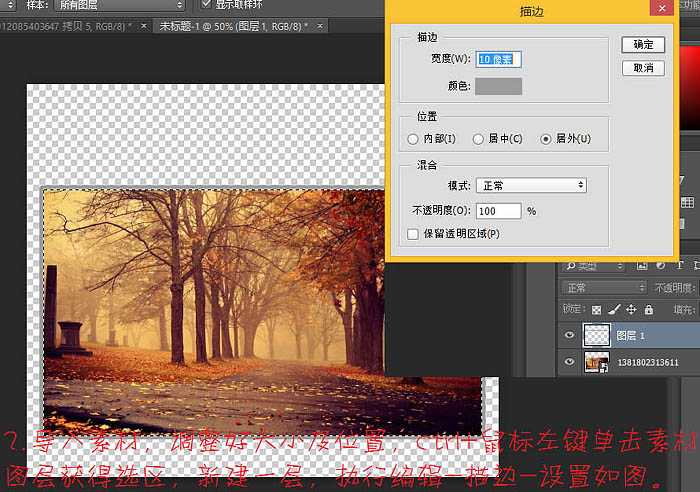Image resolution: width=700 pixels, height=492 pixels.
Task: Enable the 保留透明区域(P) checkbox
Action: (412, 234)
